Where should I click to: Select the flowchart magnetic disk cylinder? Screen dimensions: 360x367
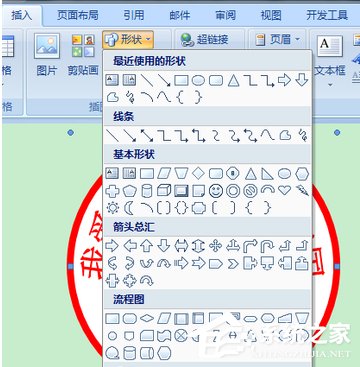click(130, 353)
